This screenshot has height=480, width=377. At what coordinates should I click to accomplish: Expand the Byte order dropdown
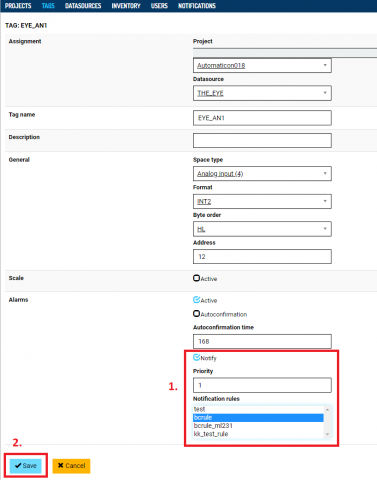(262, 229)
